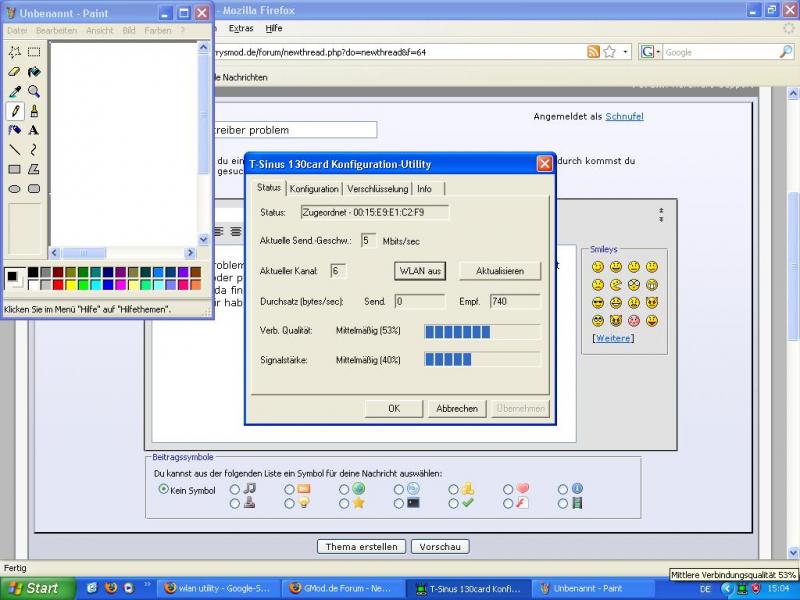Select the heart post icon radio button
The image size is (800, 600).
(x=507, y=490)
